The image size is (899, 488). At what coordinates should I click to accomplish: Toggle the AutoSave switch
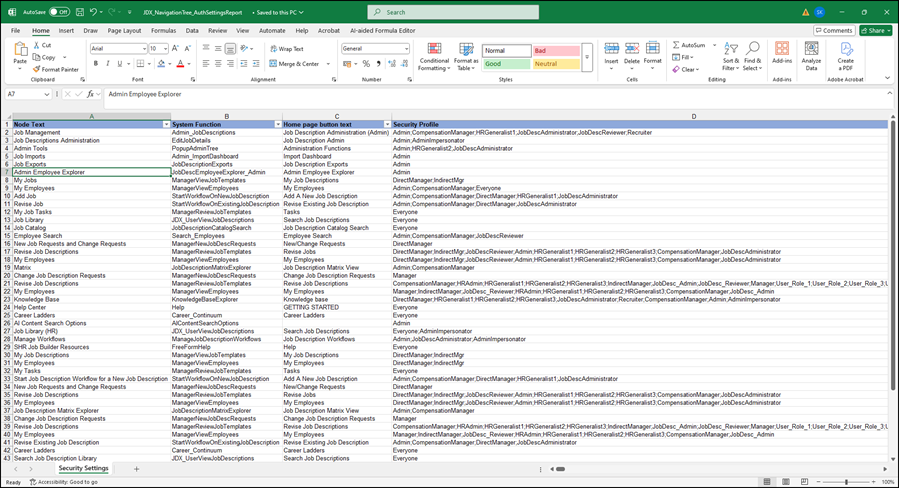pyautogui.click(x=59, y=12)
